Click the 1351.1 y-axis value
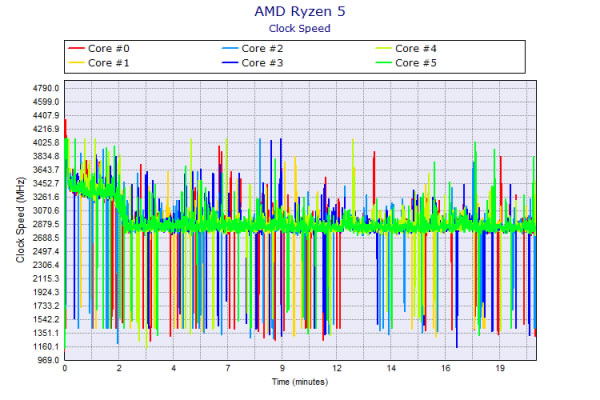 [x=46, y=333]
